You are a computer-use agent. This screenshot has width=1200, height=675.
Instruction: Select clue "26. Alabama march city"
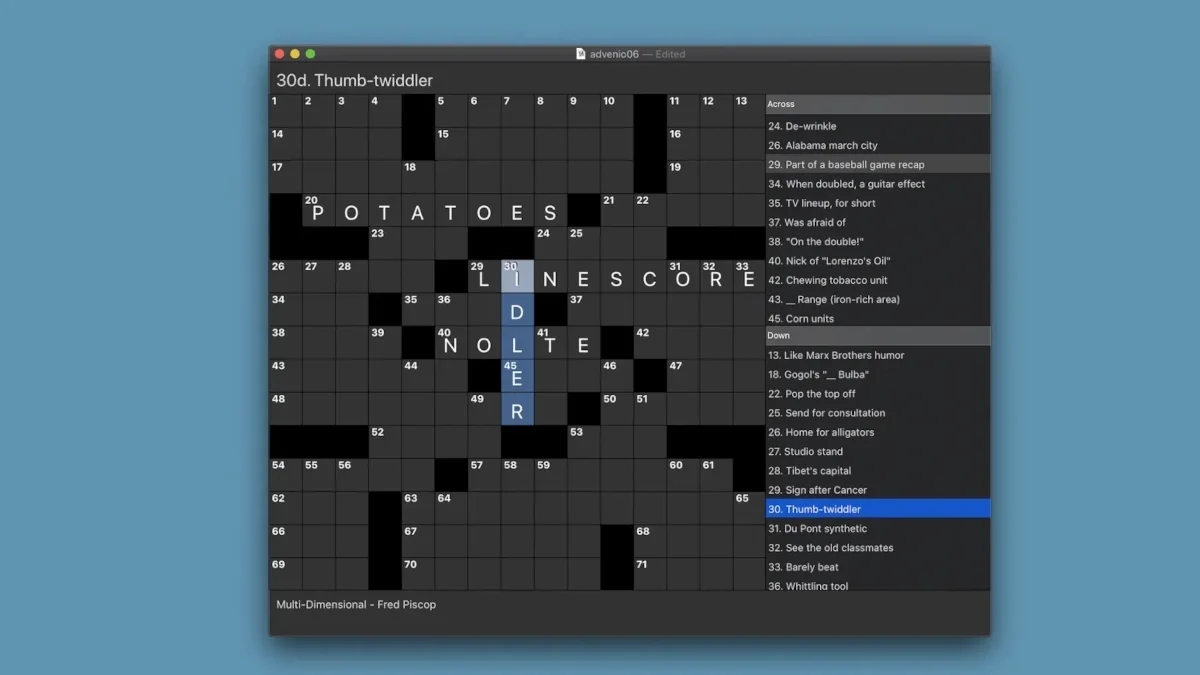point(877,145)
